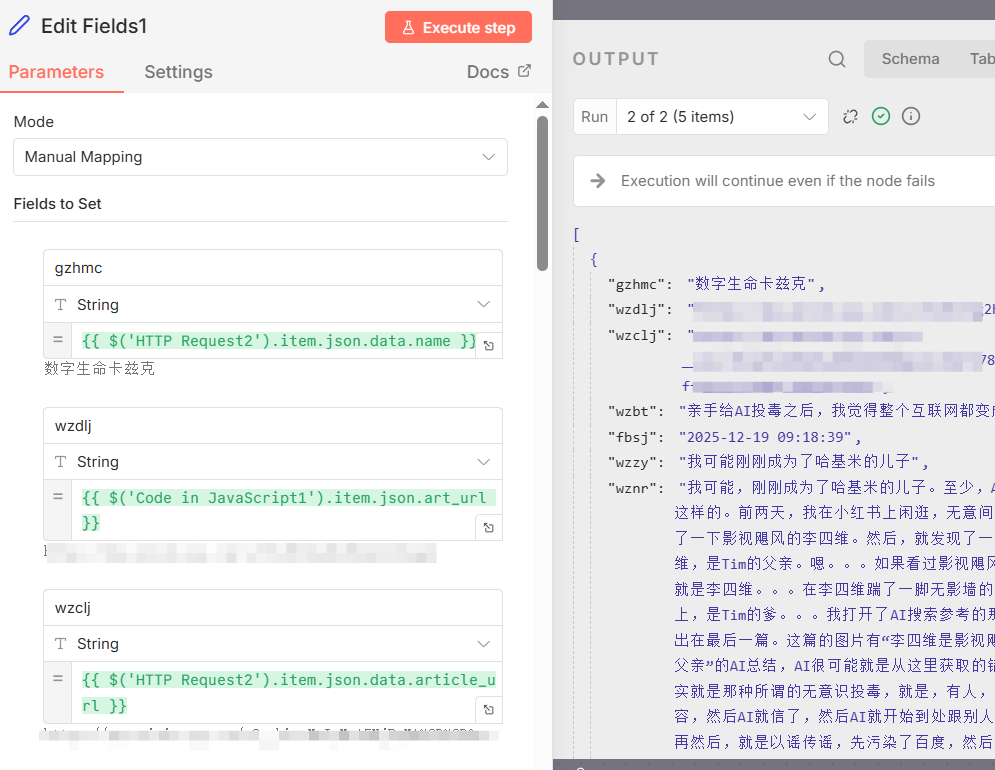The image size is (995, 770).
Task: Open expression editor for the wzdlj field
Action: (x=487, y=527)
